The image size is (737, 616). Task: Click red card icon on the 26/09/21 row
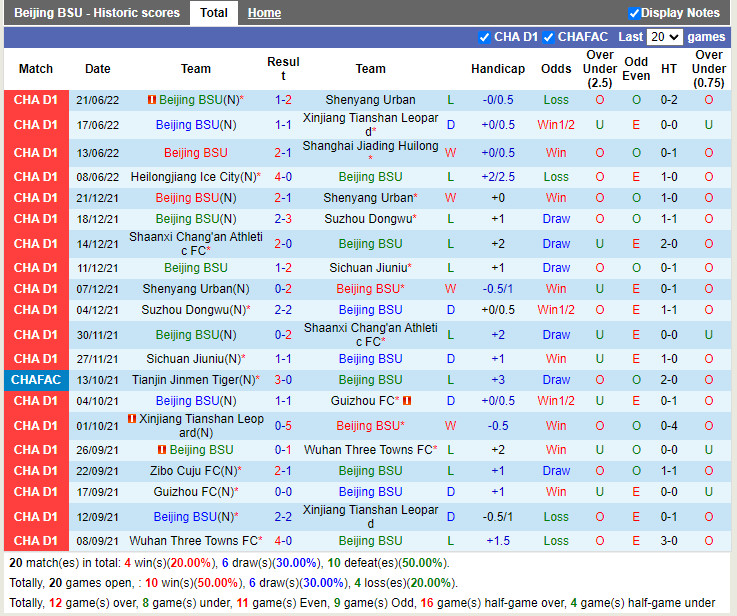pyautogui.click(x=161, y=450)
